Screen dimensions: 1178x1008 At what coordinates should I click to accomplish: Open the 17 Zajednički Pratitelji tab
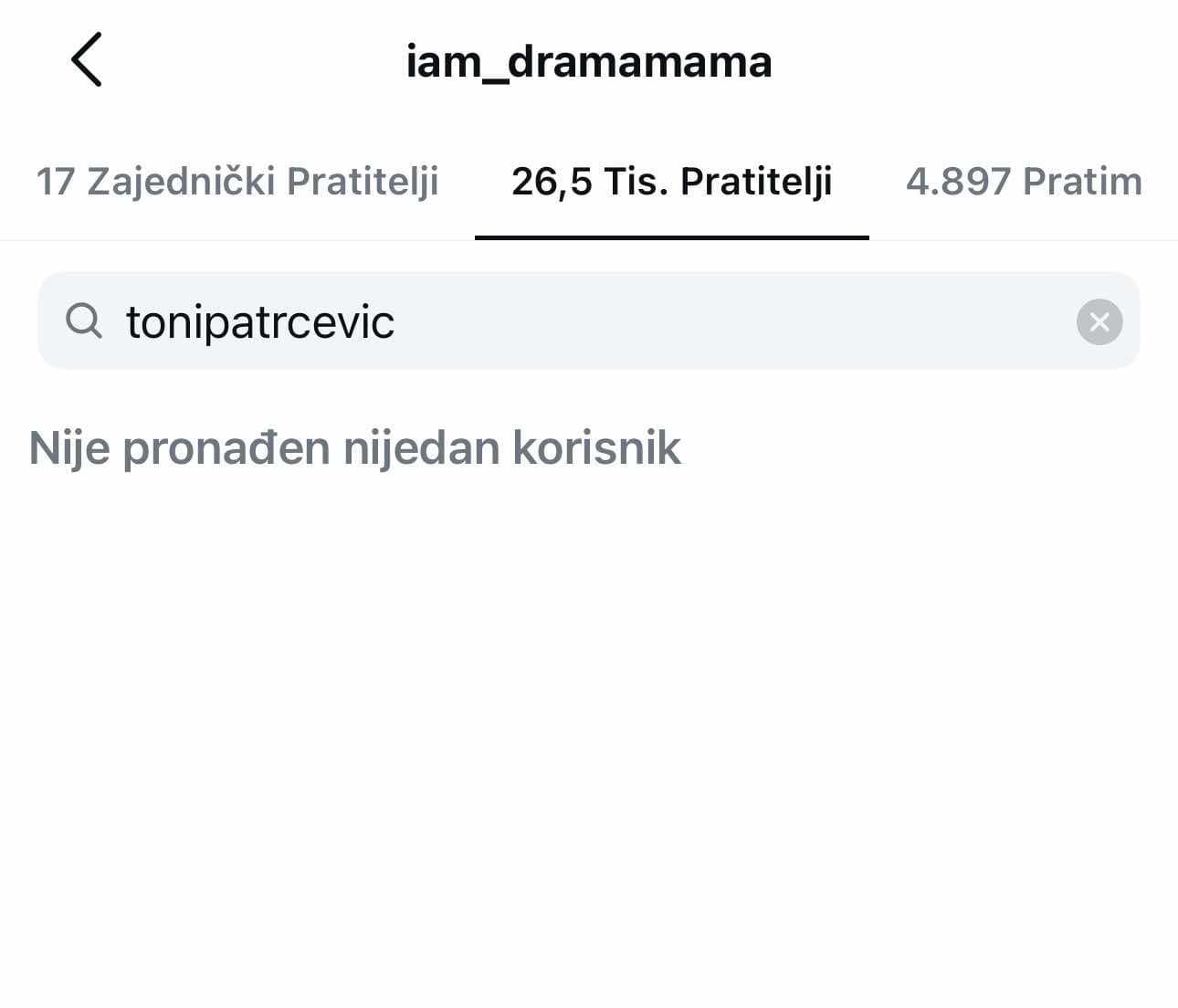click(x=237, y=182)
